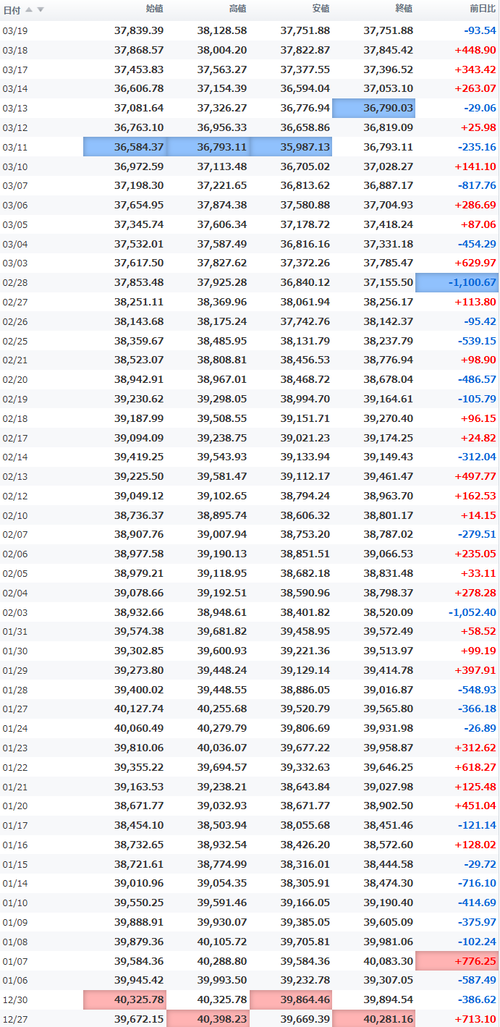Select the 01/17 change value -121.14
Screen dimensions: 500x1027
click(476, 826)
